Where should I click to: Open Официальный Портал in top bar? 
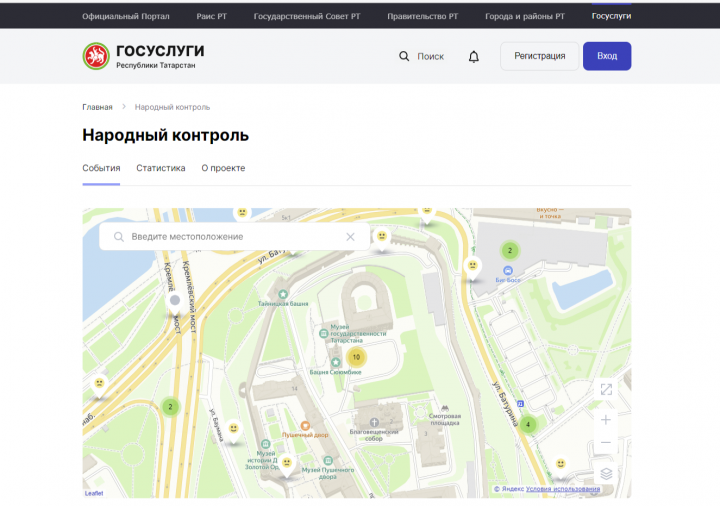pyautogui.click(x=126, y=16)
